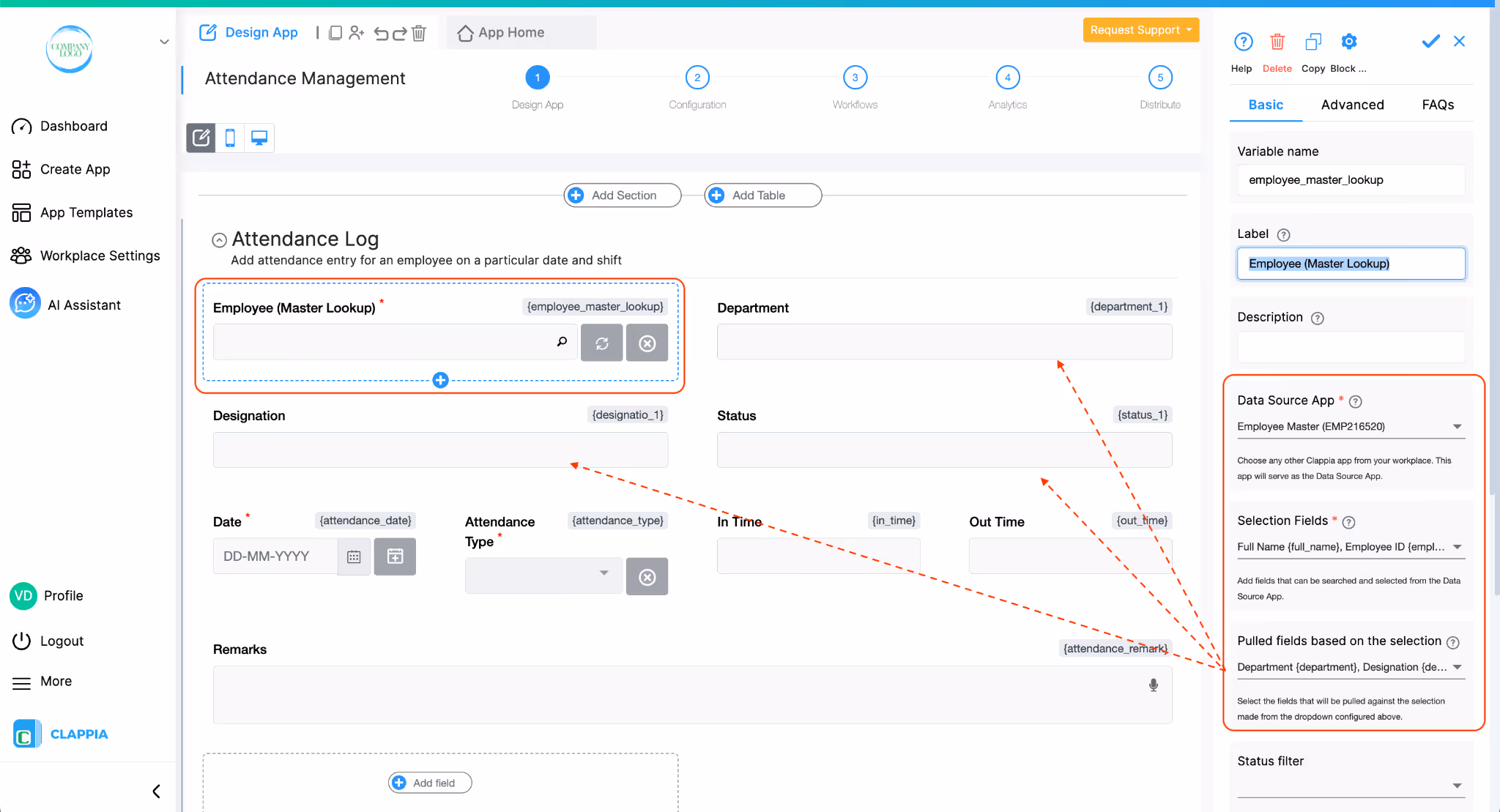This screenshot has width=1500, height=812.
Task: Redo the undone change
Action: (x=399, y=32)
